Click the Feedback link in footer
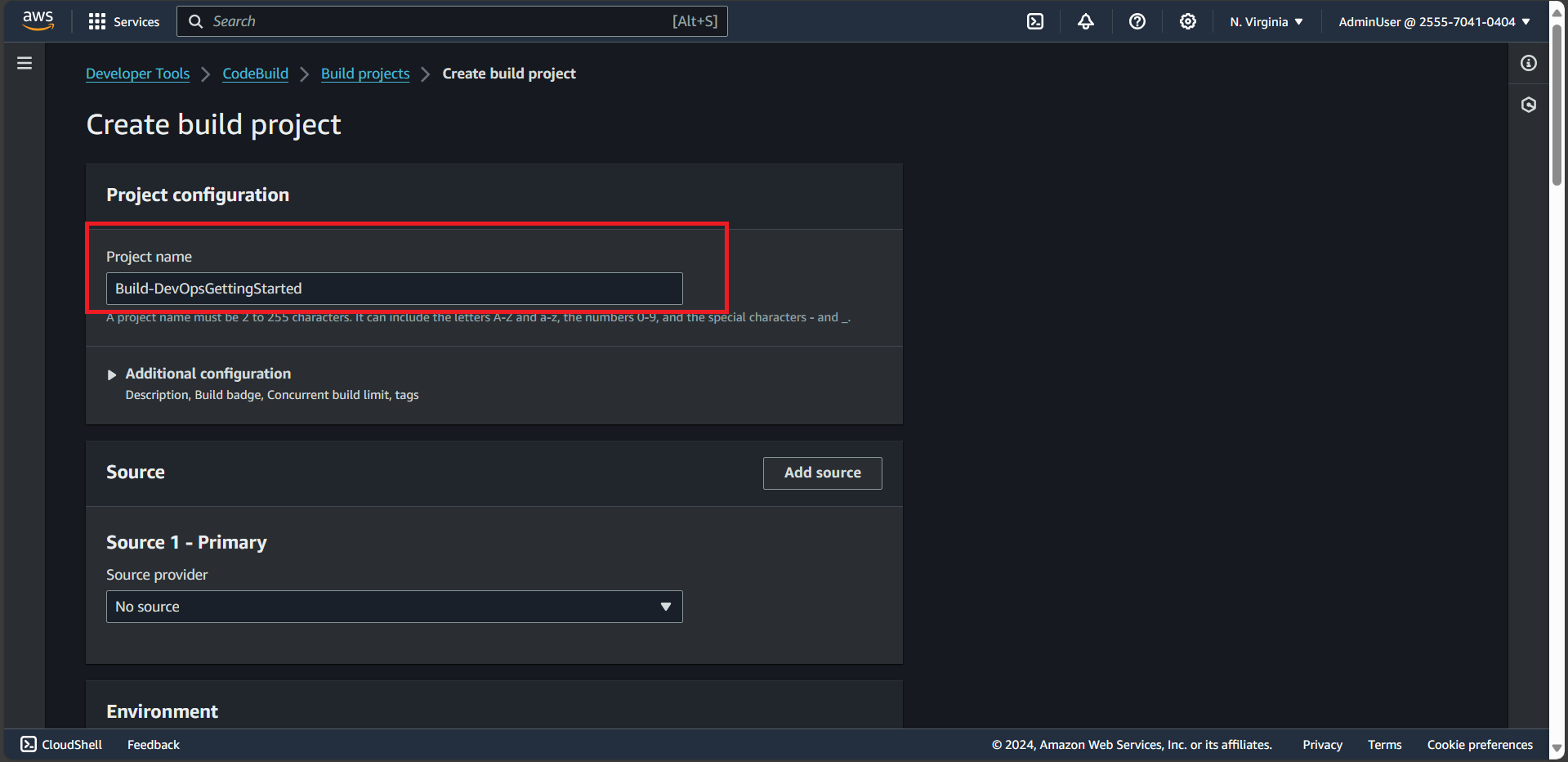The width and height of the screenshot is (1568, 762). 154,745
